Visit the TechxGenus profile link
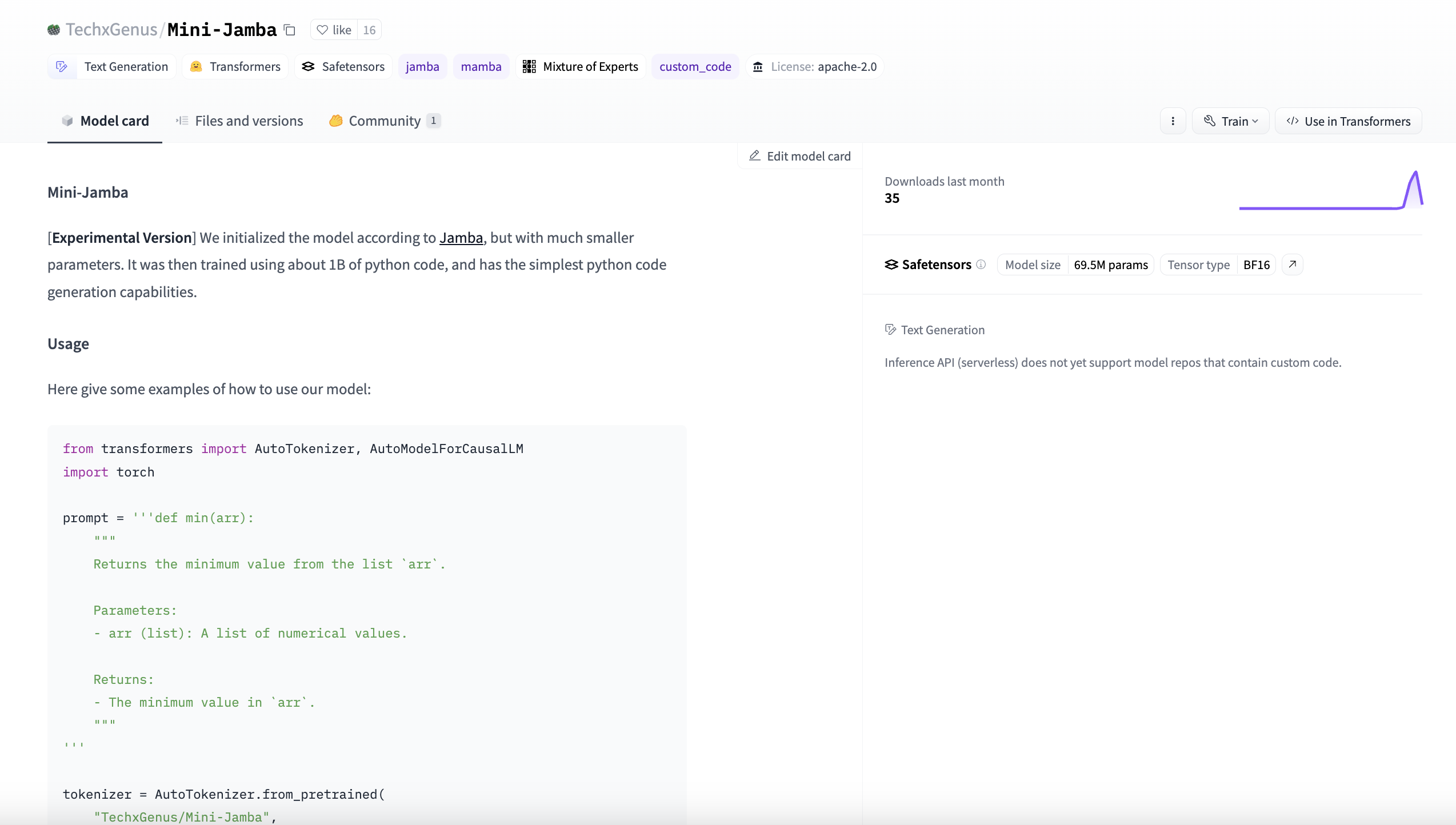Viewport: 1456px width, 825px height. (x=111, y=29)
